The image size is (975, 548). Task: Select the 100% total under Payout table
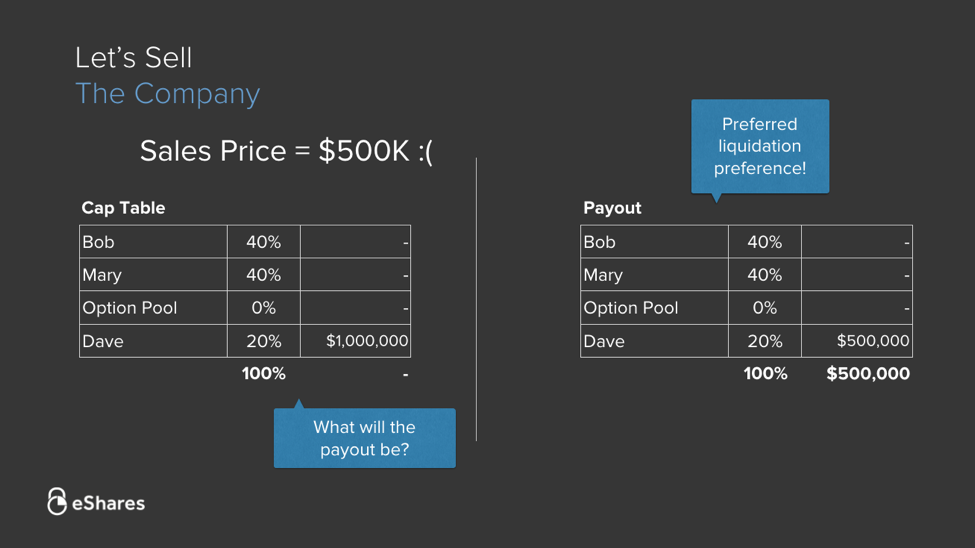765,374
